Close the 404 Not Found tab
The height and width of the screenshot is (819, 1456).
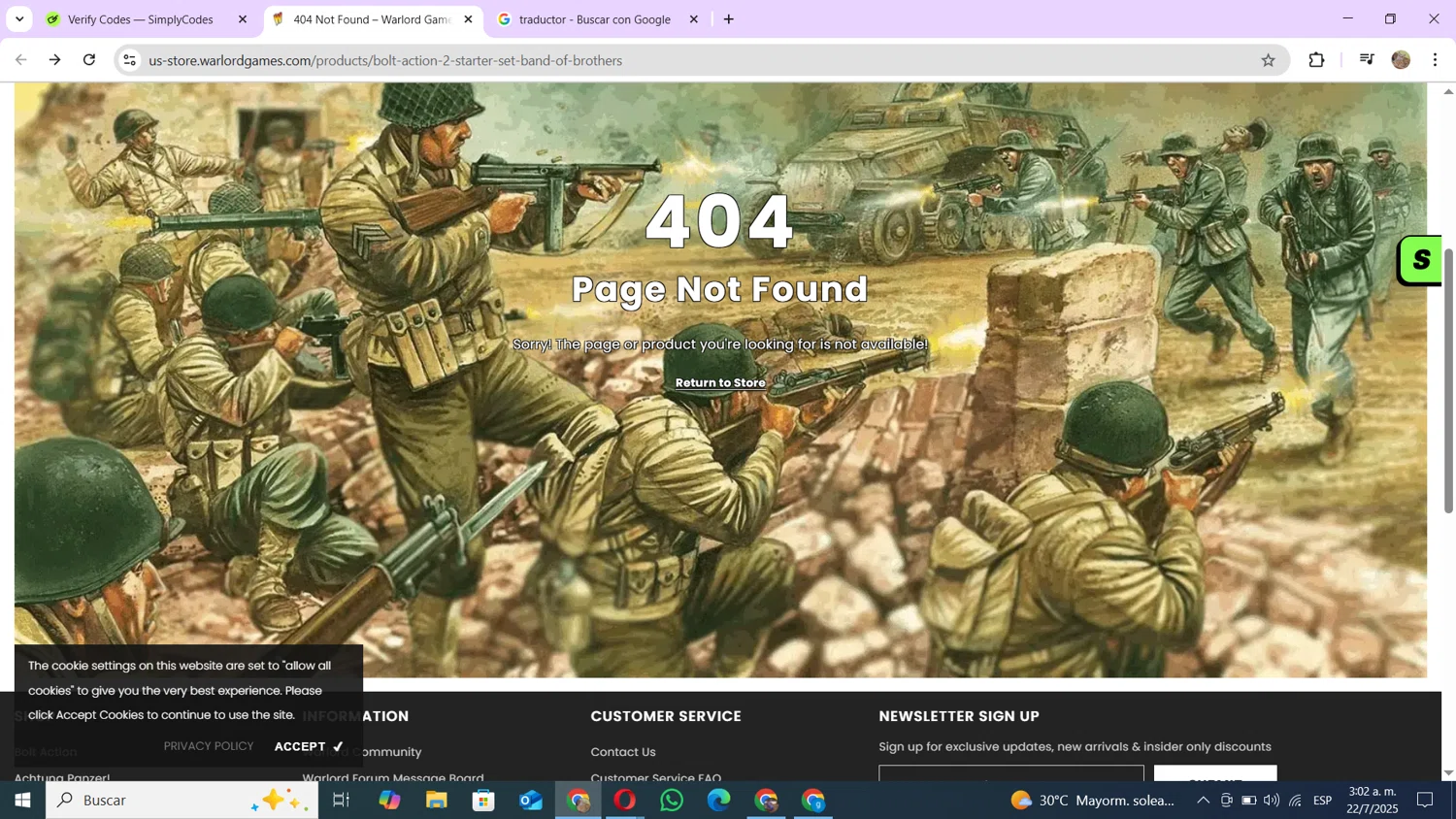[468, 19]
